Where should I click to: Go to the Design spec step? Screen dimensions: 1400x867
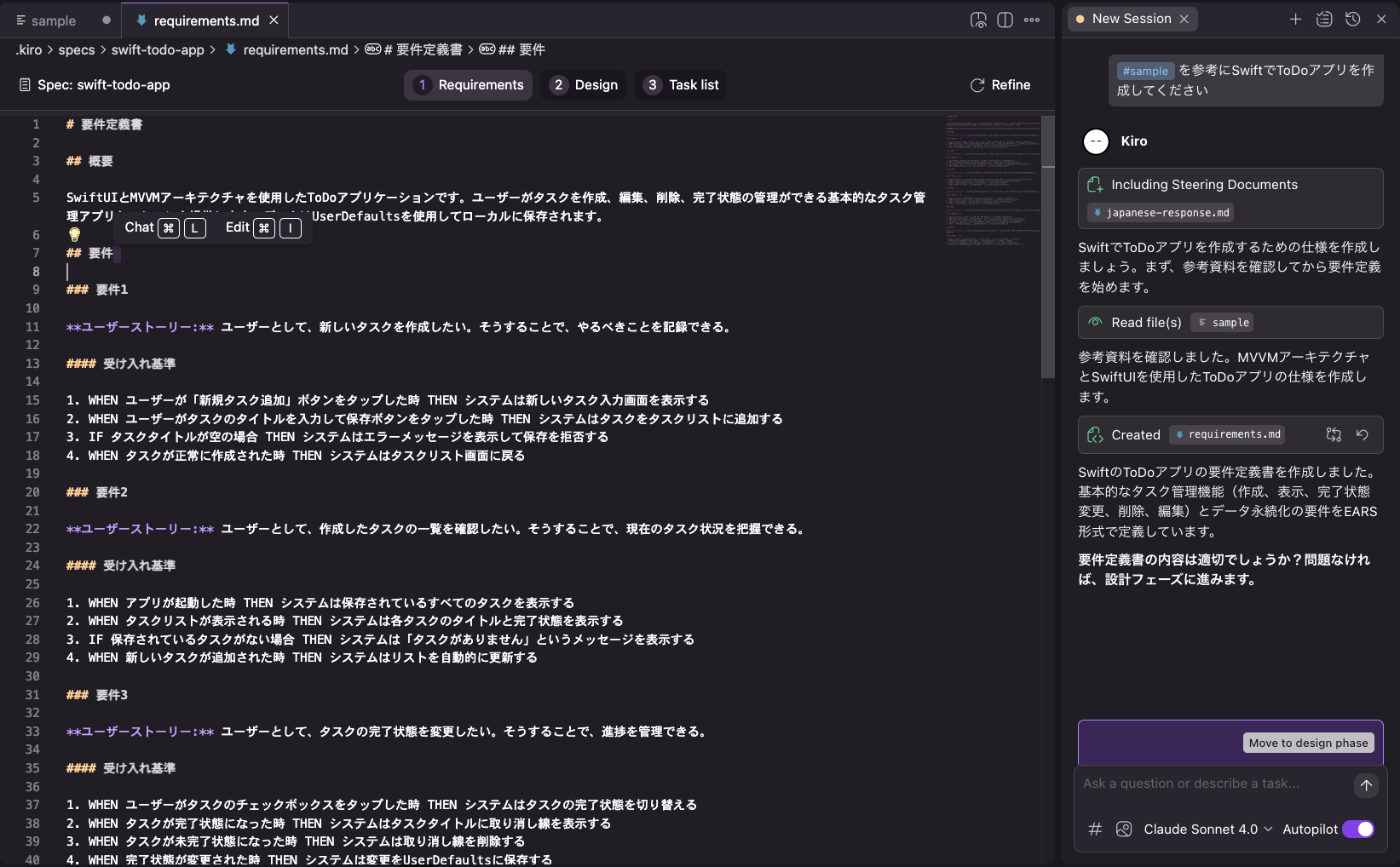click(584, 85)
